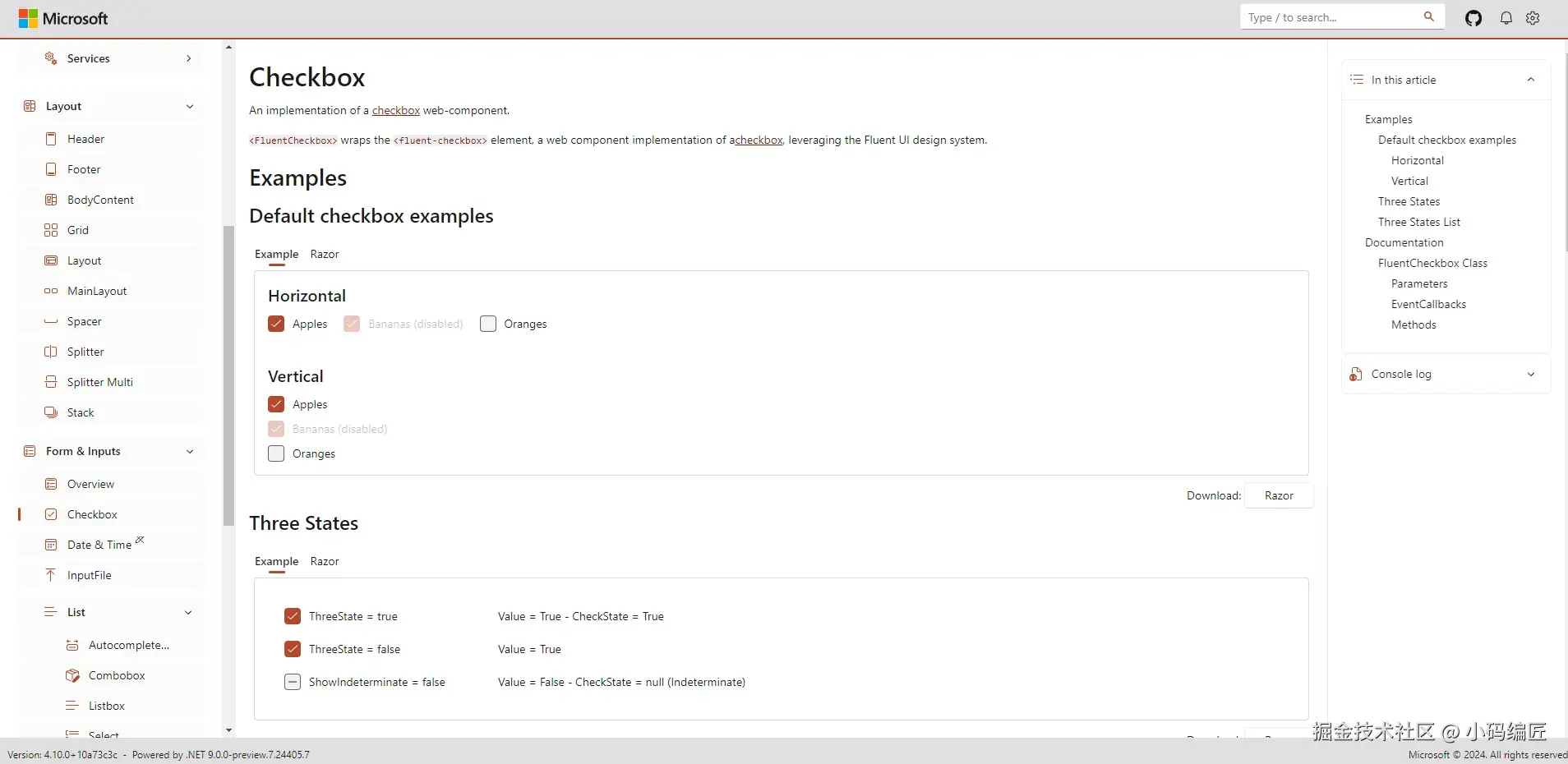This screenshot has width=1568, height=764.
Task: Click the Splitter nav icon
Action: click(x=51, y=352)
